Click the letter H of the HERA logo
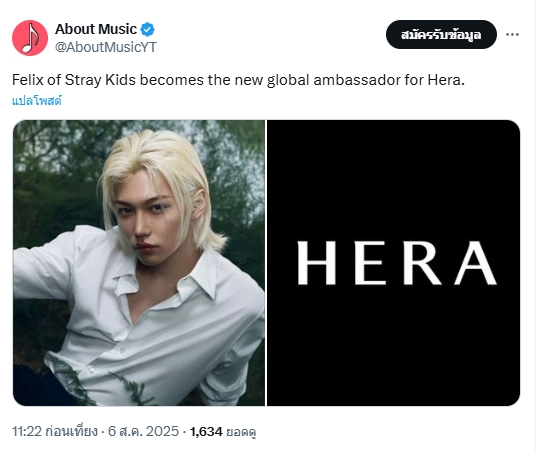Viewport: 542px width, 451px height. pyautogui.click(x=317, y=263)
